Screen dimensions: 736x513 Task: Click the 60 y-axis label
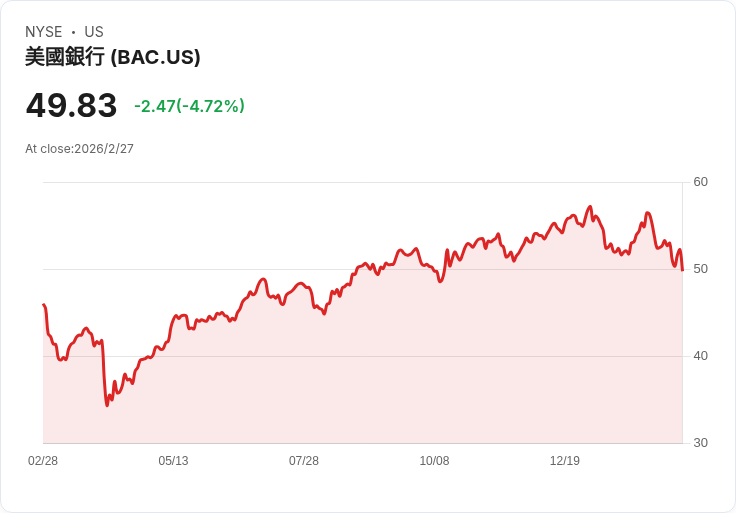coord(700,182)
